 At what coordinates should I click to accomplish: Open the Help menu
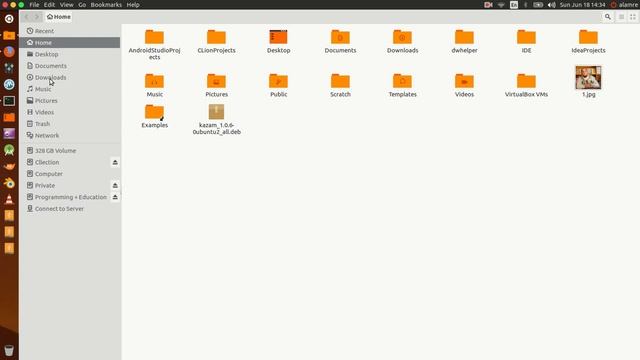[133, 4]
